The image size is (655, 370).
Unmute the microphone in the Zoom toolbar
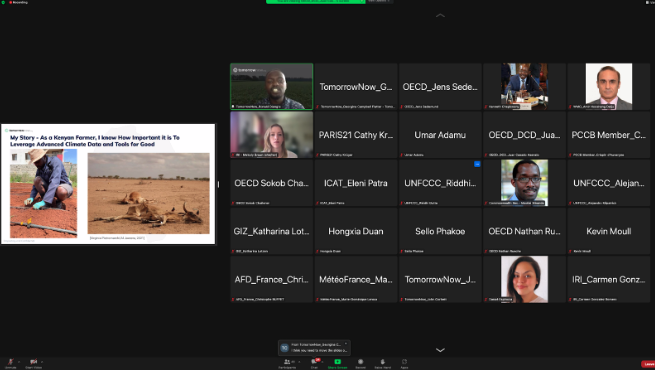[10, 363]
